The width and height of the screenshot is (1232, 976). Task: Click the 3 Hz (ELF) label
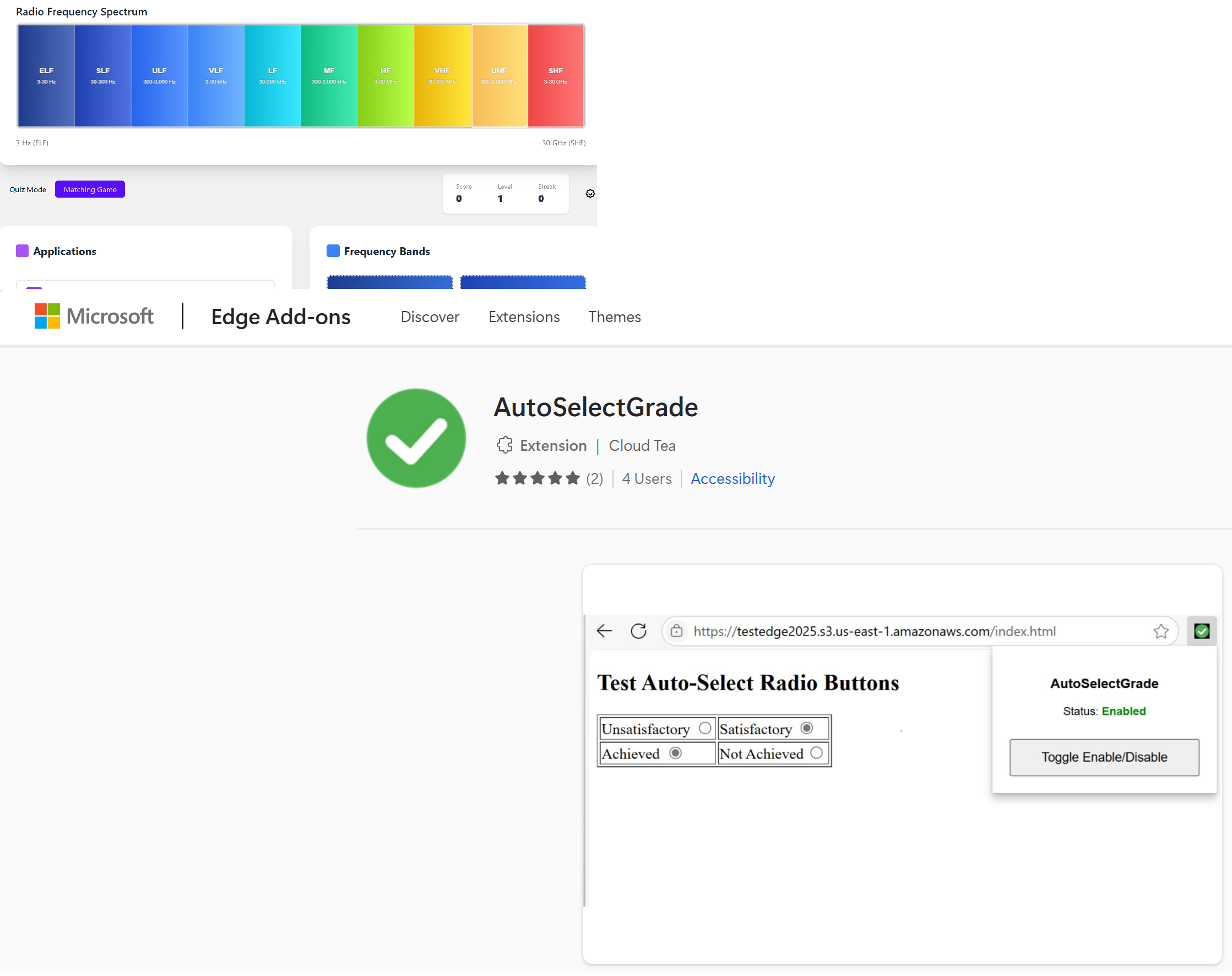(32, 143)
